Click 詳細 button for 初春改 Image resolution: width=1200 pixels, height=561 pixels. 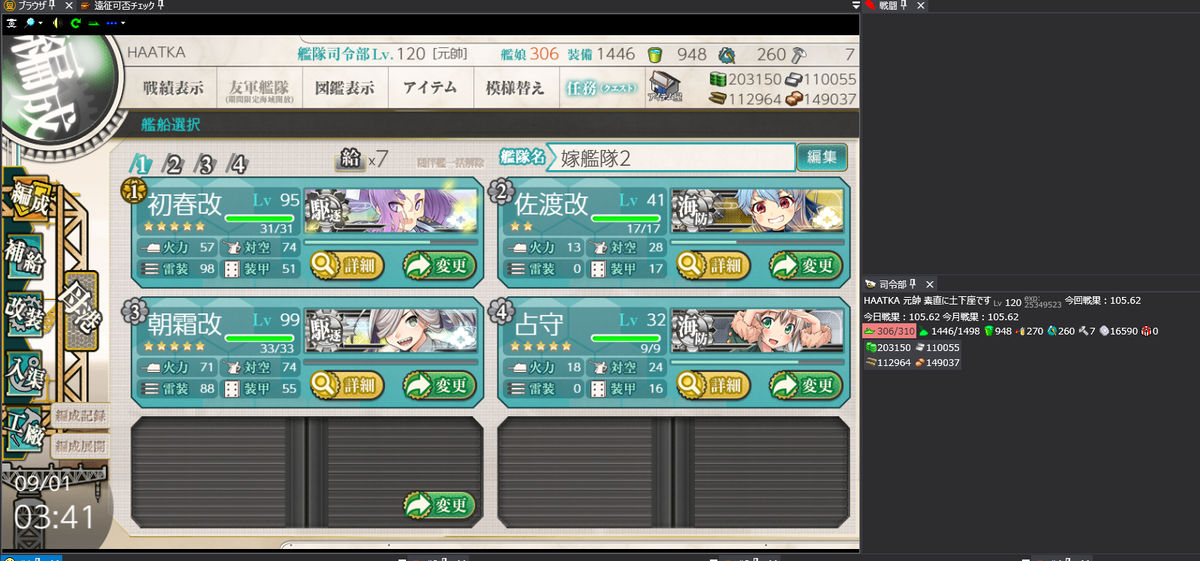click(346, 265)
